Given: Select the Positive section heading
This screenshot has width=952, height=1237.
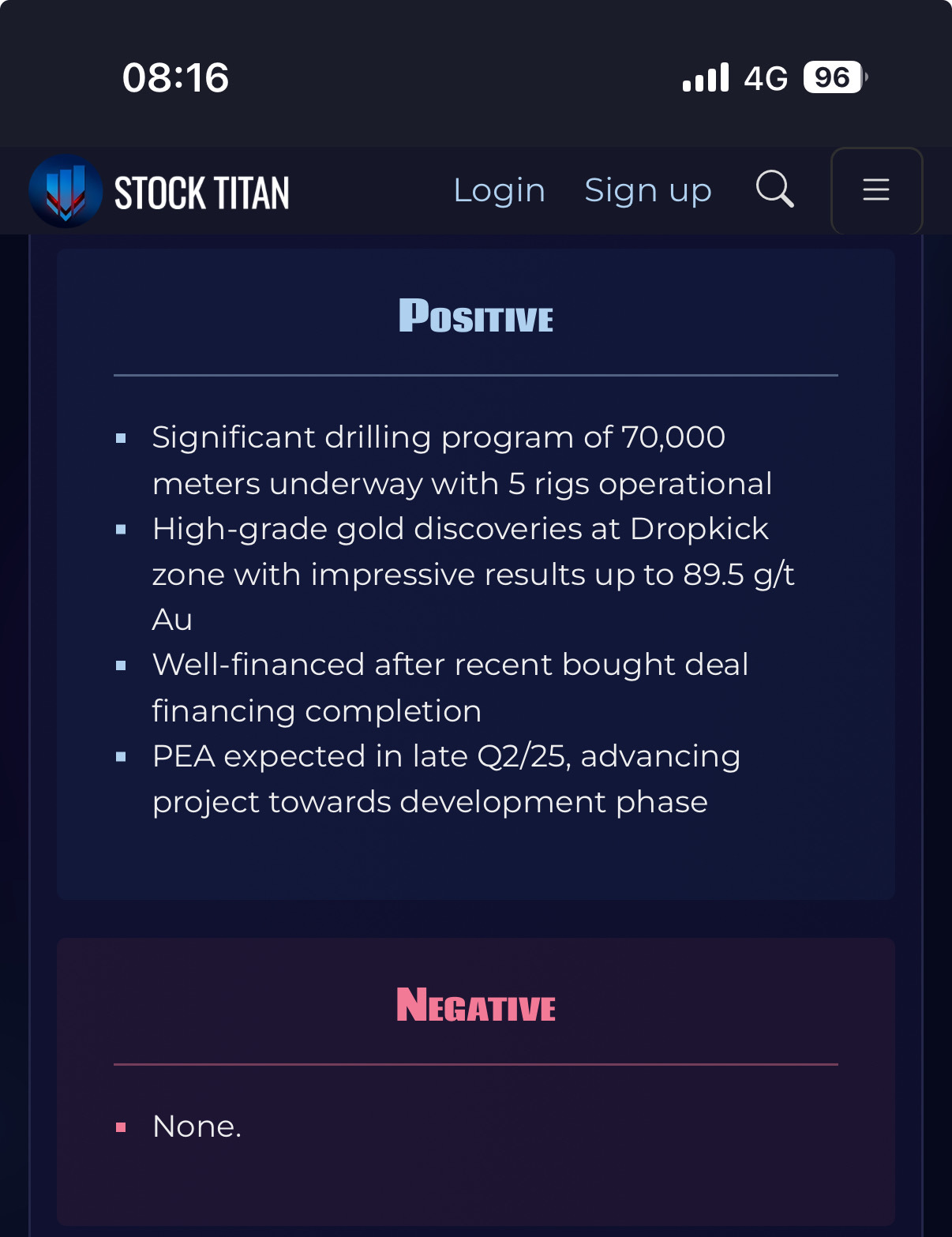Looking at the screenshot, I should (x=476, y=315).
